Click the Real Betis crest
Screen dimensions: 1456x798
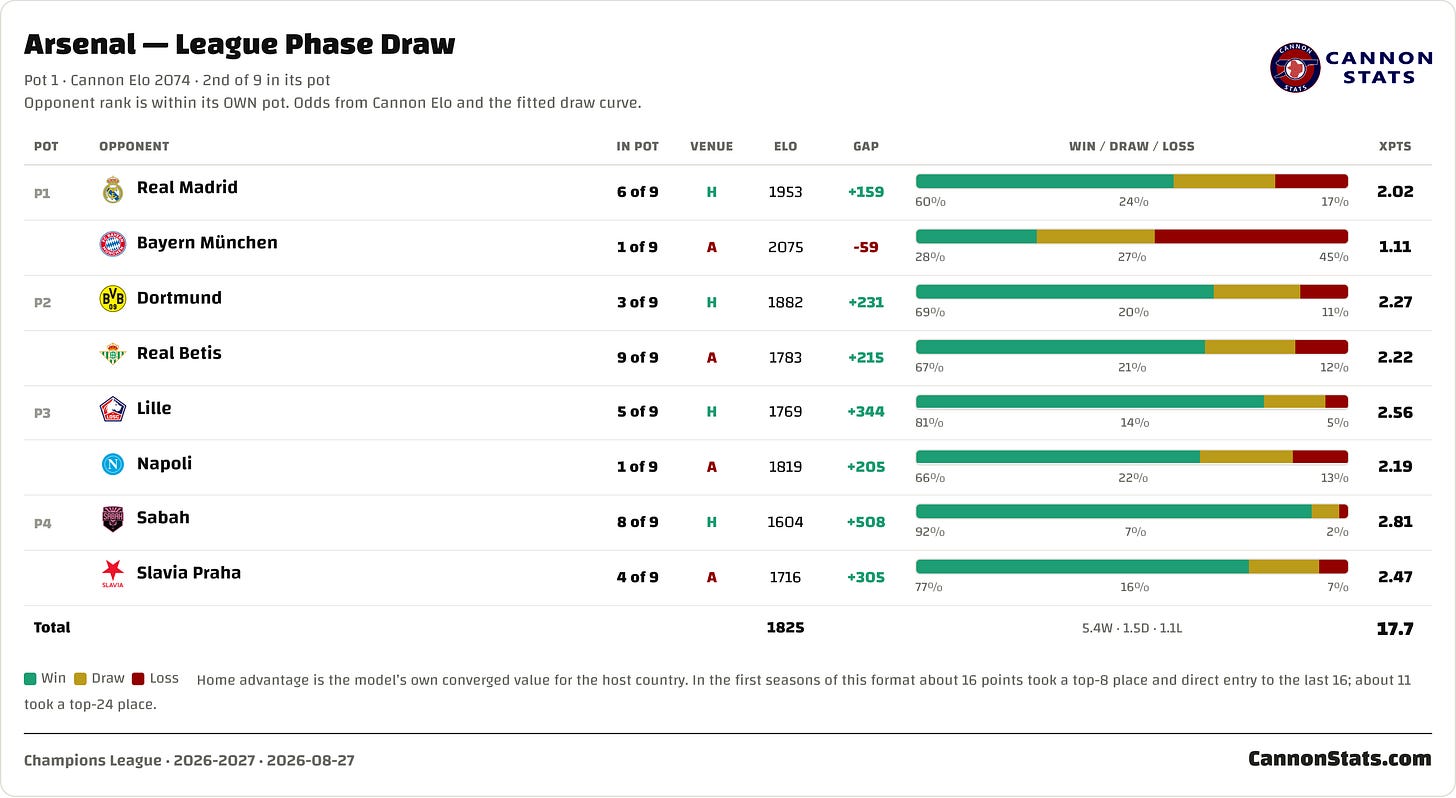click(113, 353)
